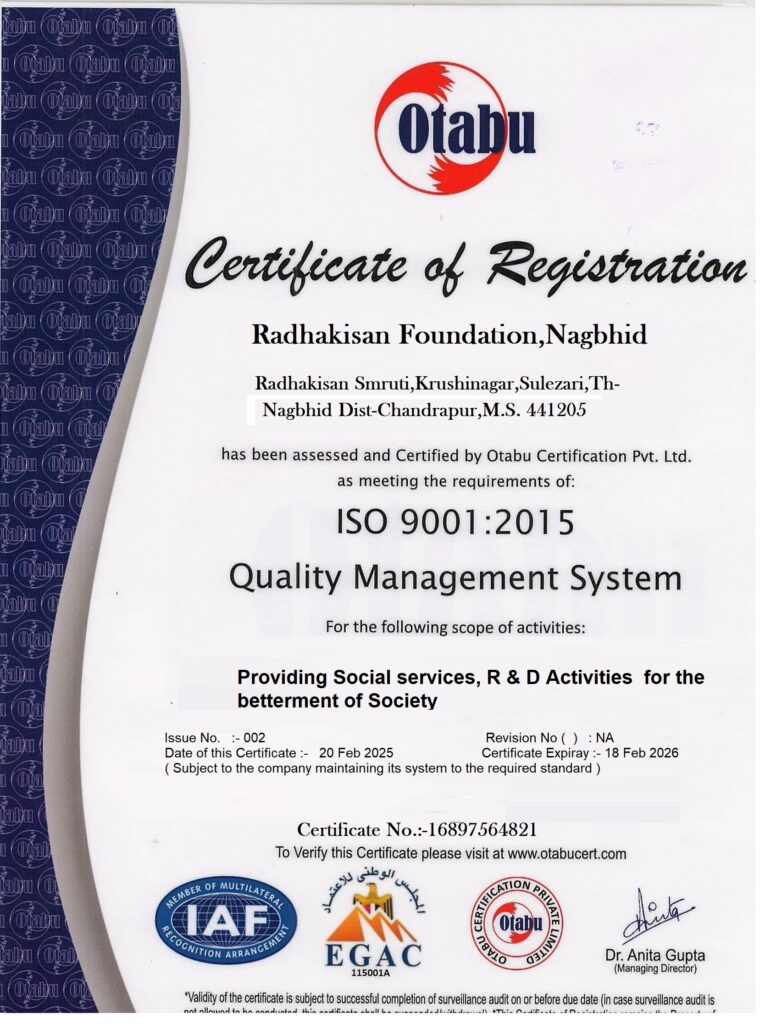Click expiry date '18 Feb 2026'
Screen dimensions: 765x1024
point(642,753)
